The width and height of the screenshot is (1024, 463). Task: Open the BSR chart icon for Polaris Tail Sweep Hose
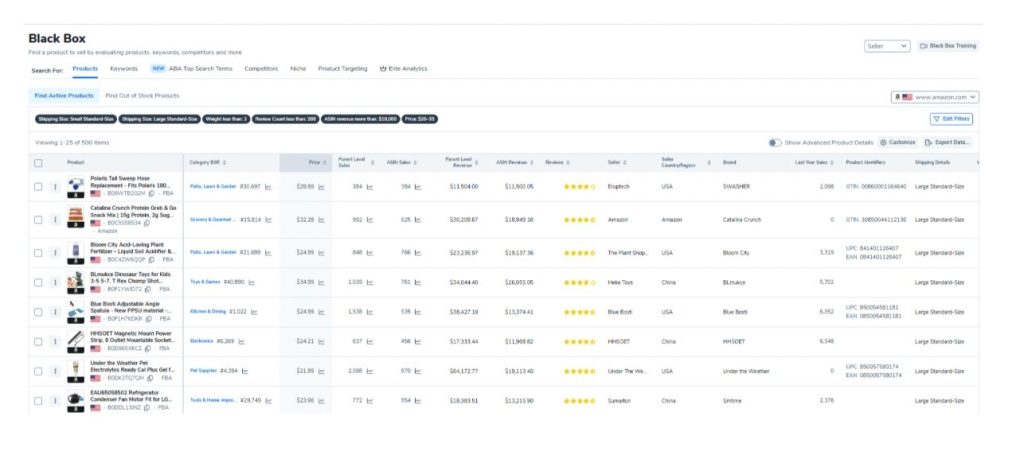pyautogui.click(x=268, y=187)
